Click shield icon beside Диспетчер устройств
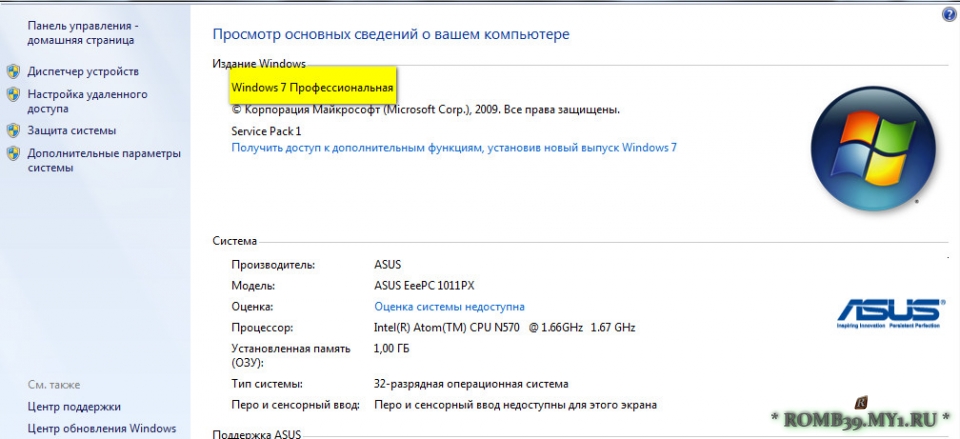 (13, 72)
